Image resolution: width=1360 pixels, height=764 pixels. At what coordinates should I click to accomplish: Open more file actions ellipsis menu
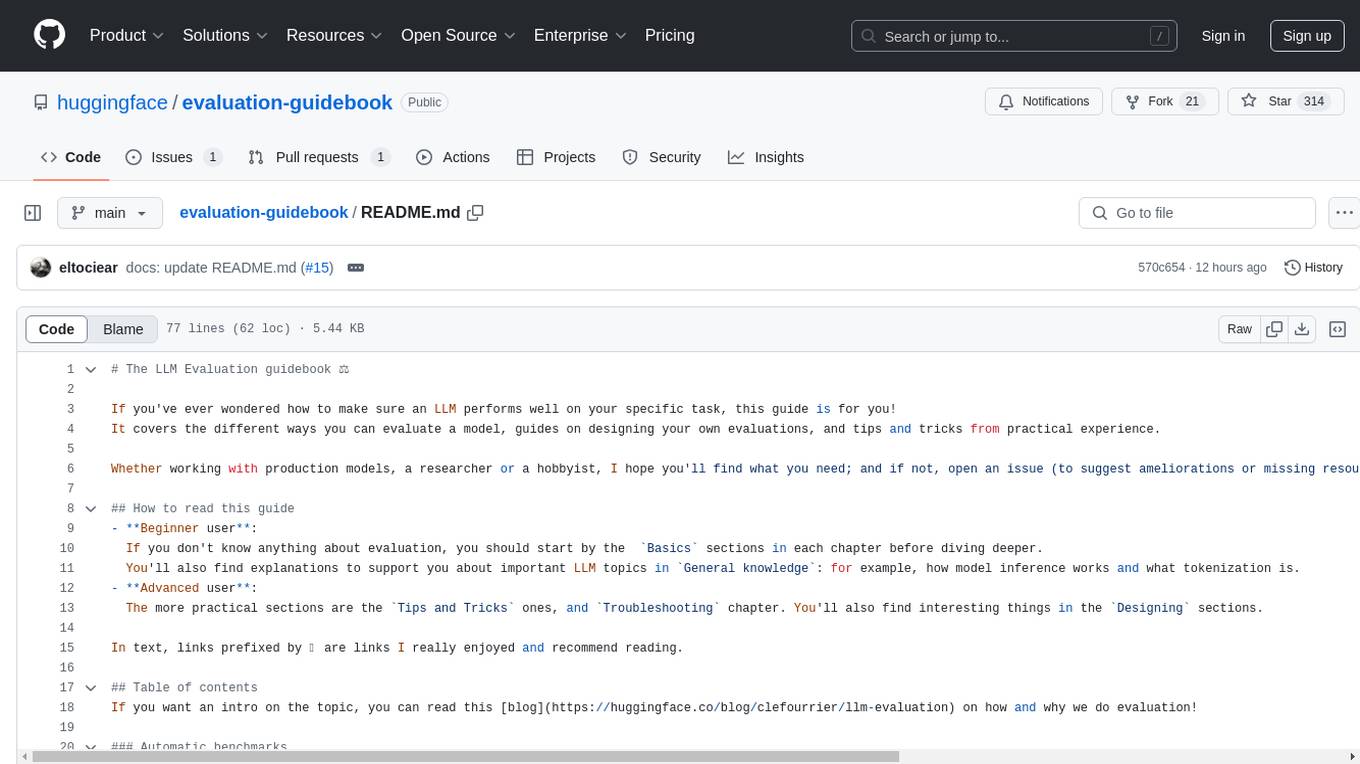1345,213
